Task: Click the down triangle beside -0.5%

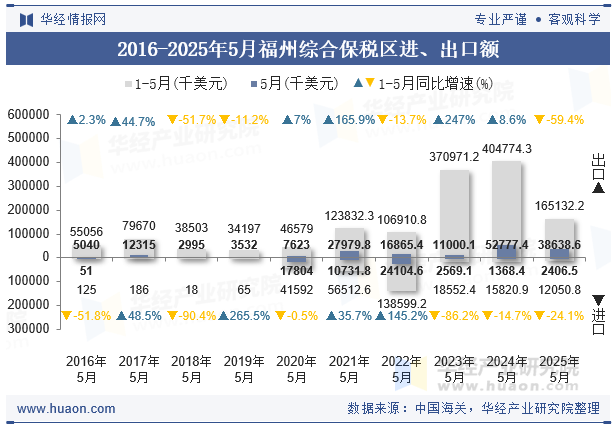Action: (280, 315)
